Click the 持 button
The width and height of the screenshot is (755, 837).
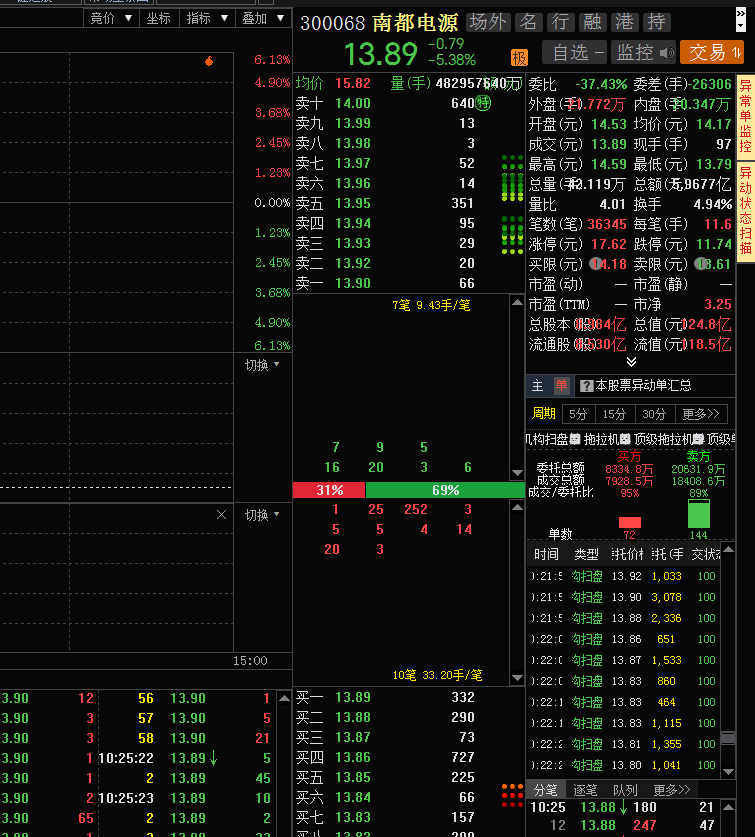tap(656, 22)
